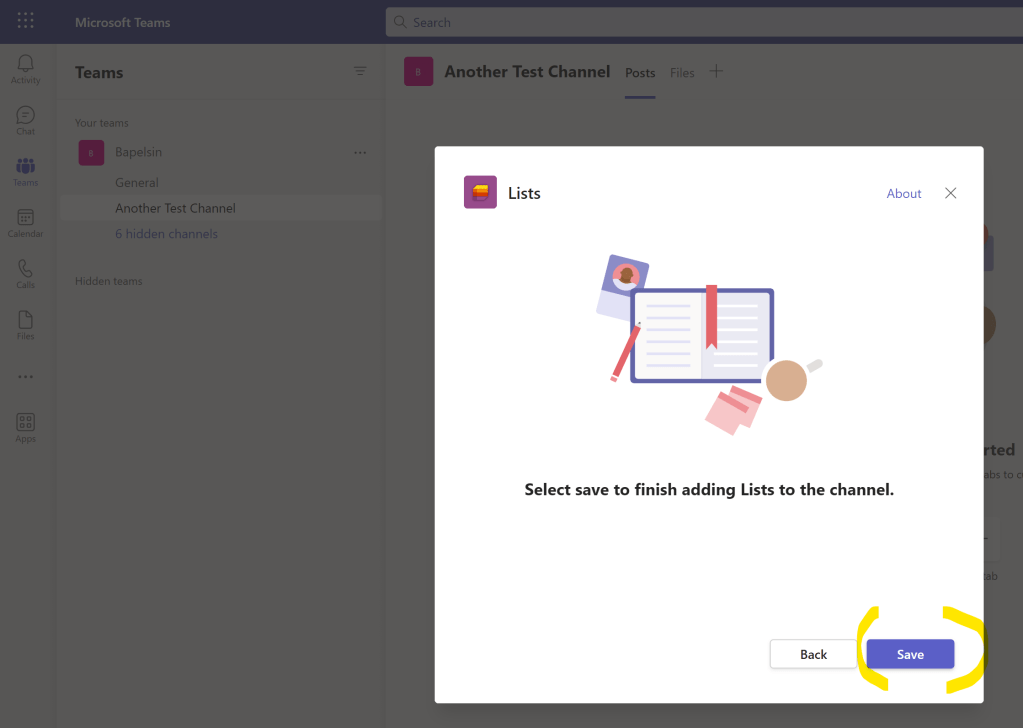Click in the Search box
The width and height of the screenshot is (1023, 728).
[x=700, y=22]
